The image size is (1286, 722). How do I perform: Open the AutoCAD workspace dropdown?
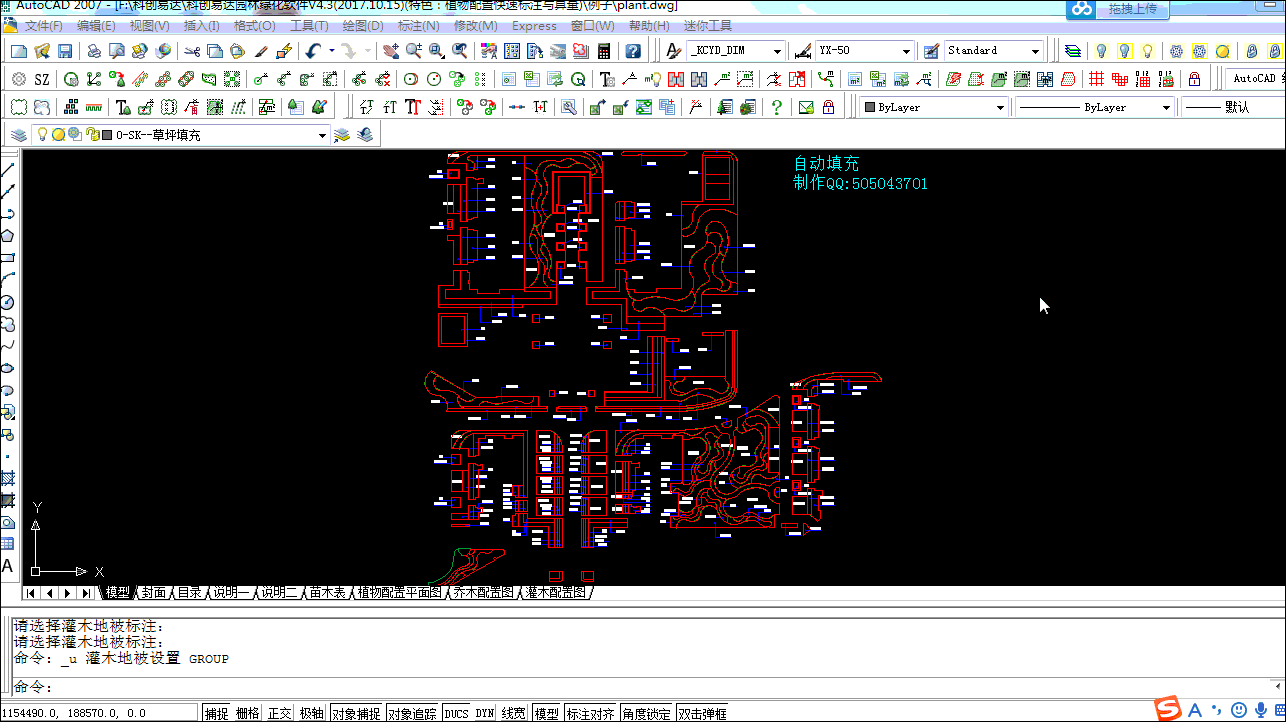point(1256,79)
